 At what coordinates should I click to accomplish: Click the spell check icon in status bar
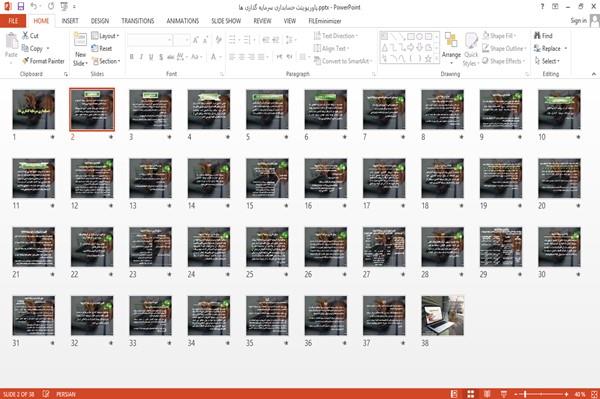46,394
